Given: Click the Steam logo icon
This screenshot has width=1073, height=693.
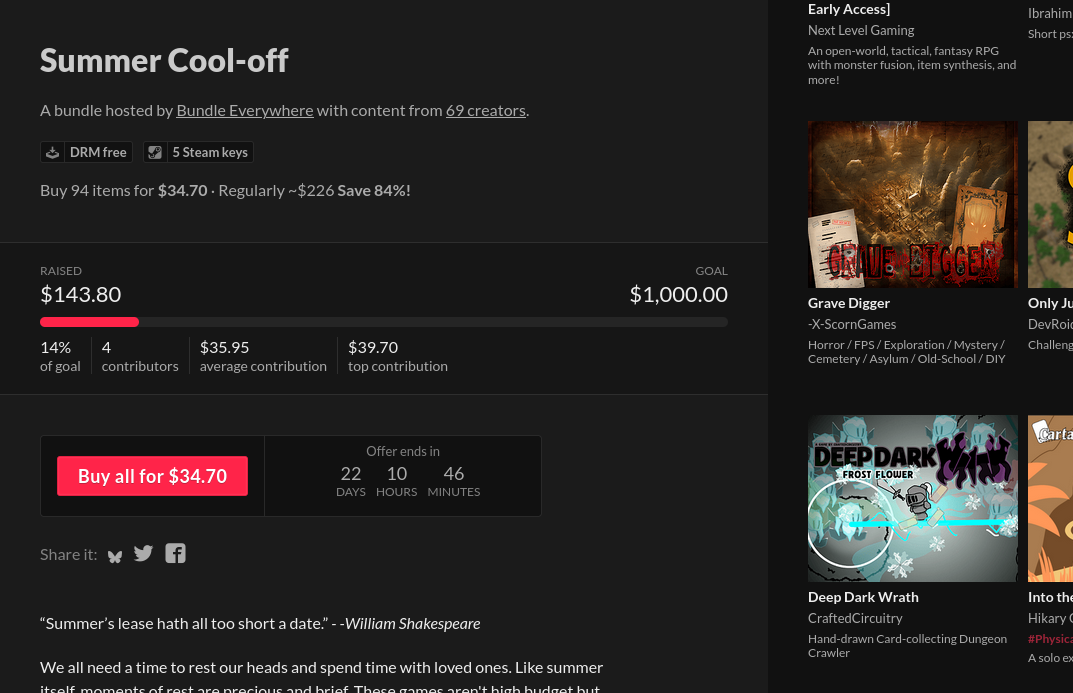Looking at the screenshot, I should (x=155, y=152).
